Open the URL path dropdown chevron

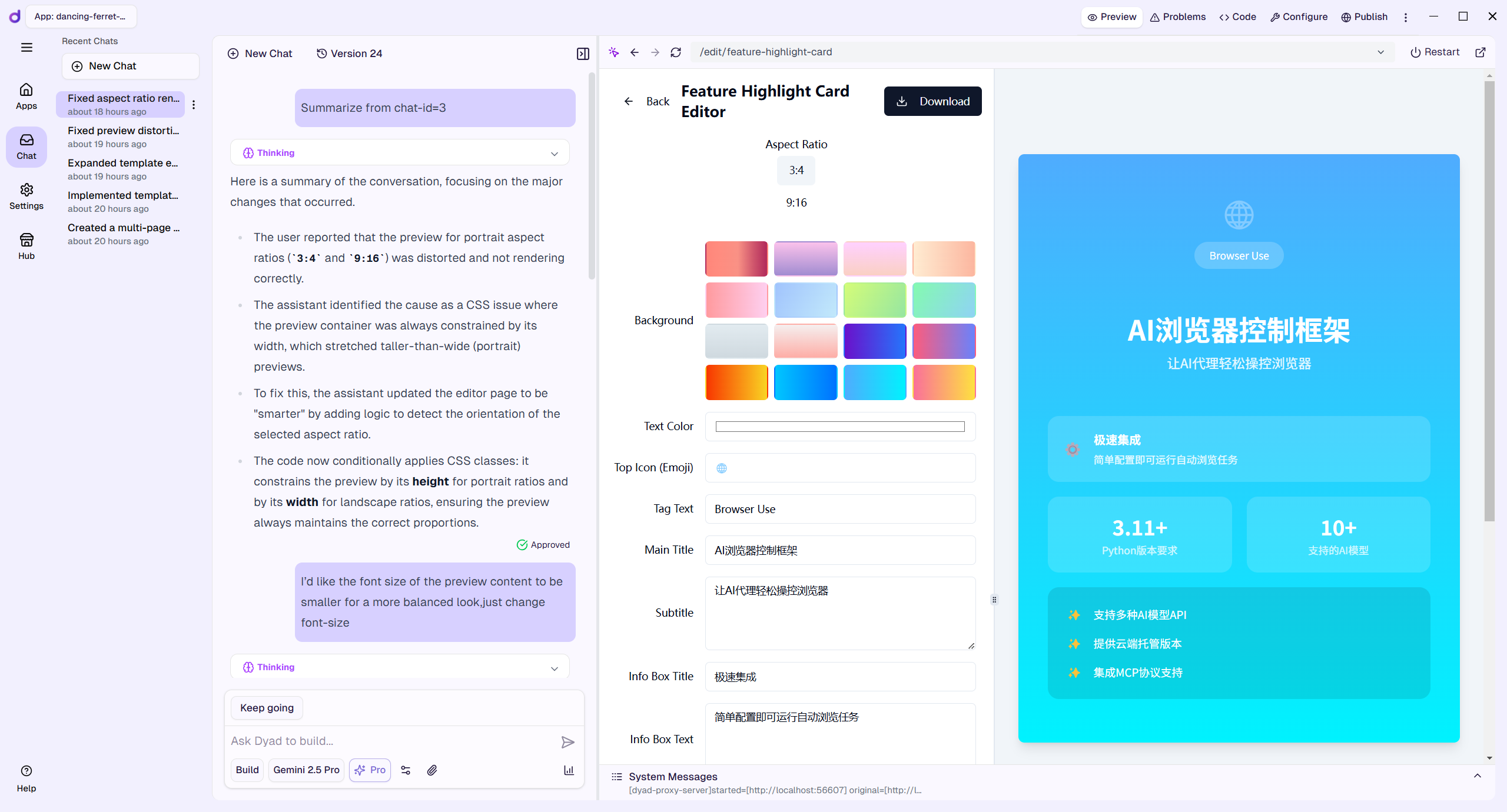(1380, 52)
